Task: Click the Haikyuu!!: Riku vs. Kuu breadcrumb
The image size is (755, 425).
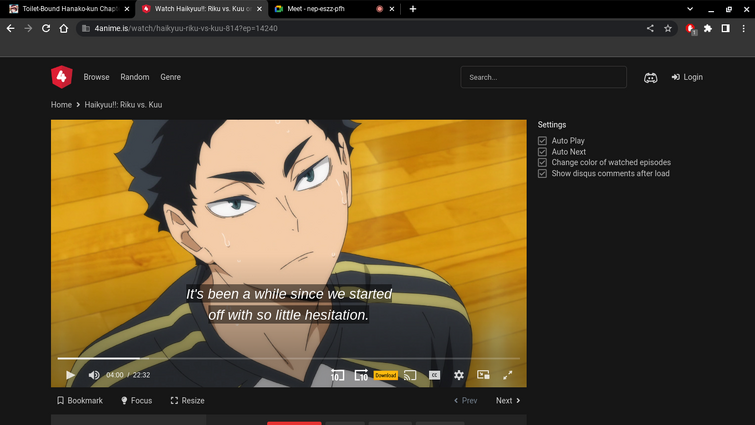Action: [123, 104]
